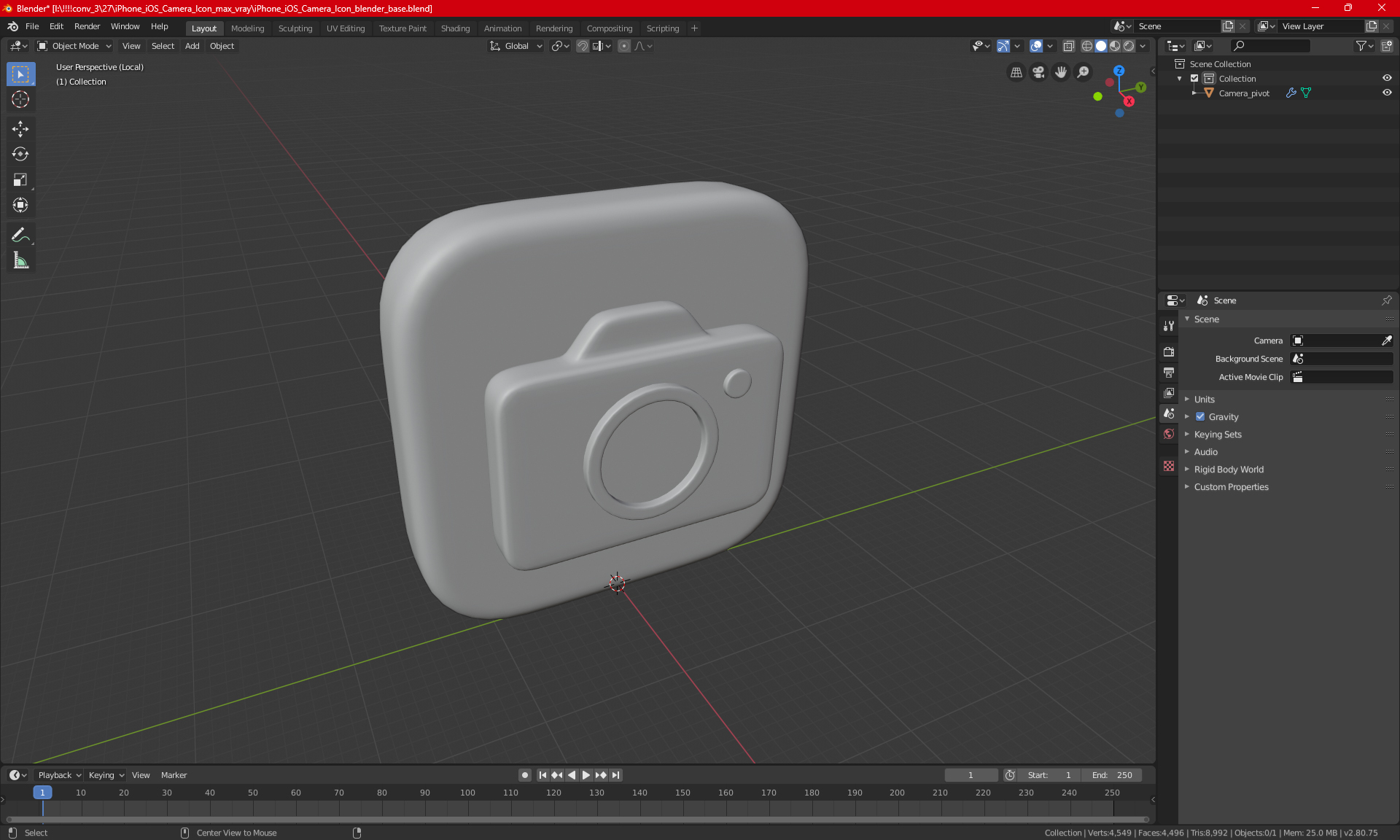Switch to Modeling workspace tab
Screen dimensions: 1400x840
(x=247, y=28)
